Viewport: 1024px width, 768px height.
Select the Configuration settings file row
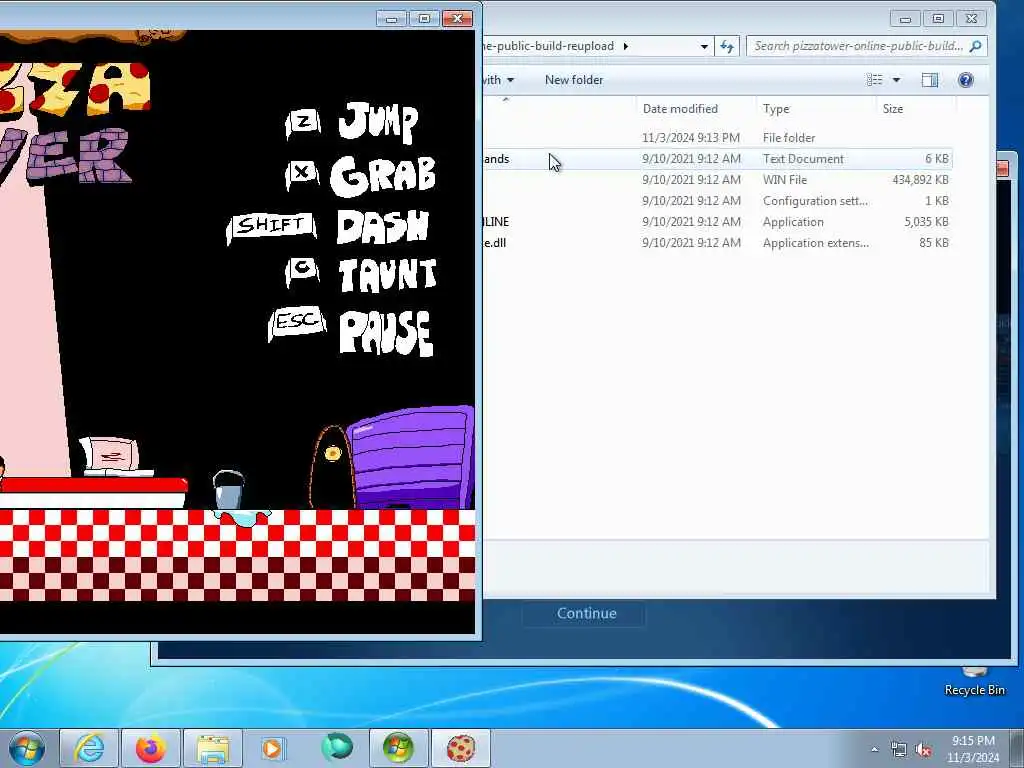pyautogui.click(x=717, y=200)
